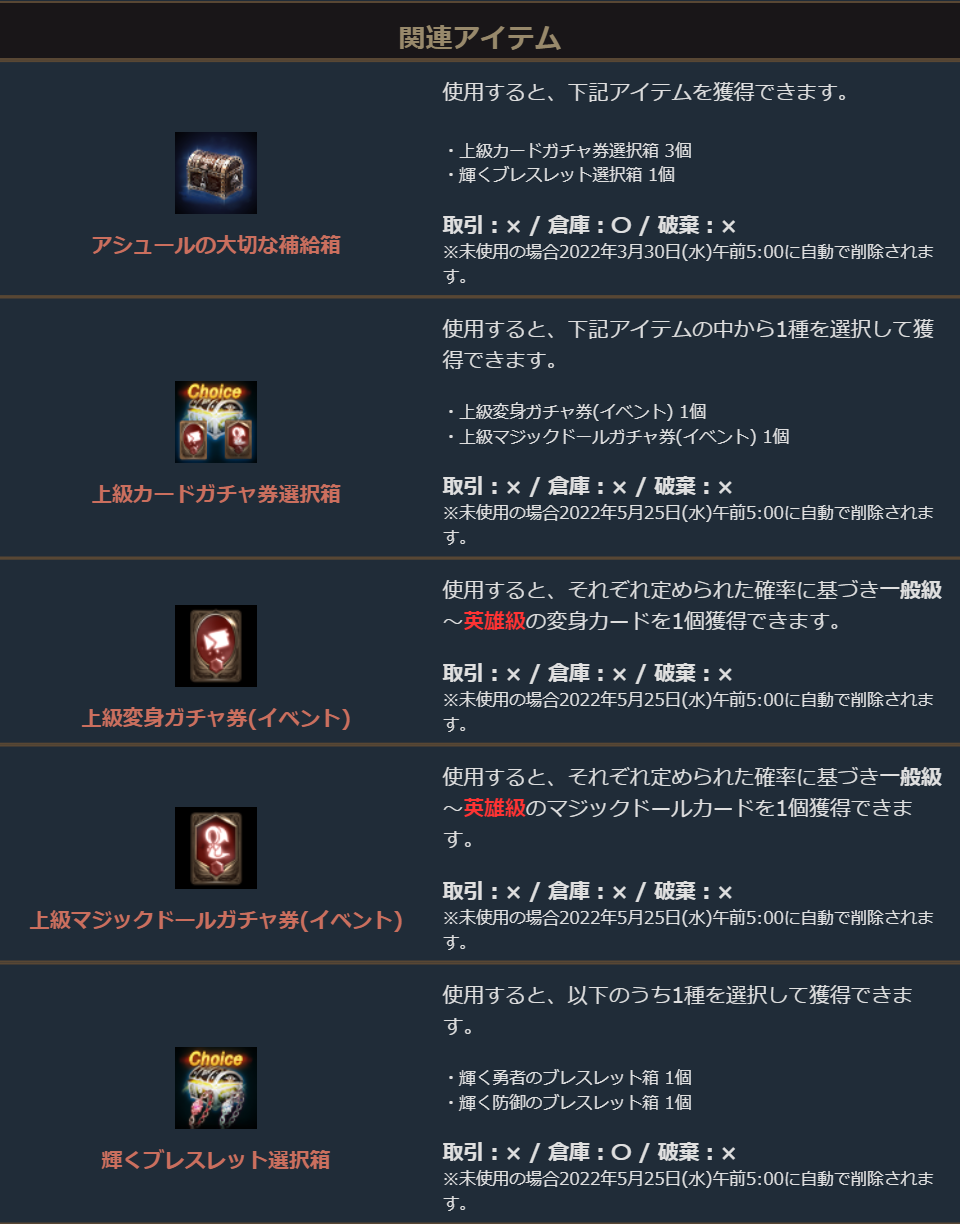Click the 輝く勇者のブレスレット箱 1個 list entry
Viewport: 960px width, 1224px height.
click(568, 1078)
